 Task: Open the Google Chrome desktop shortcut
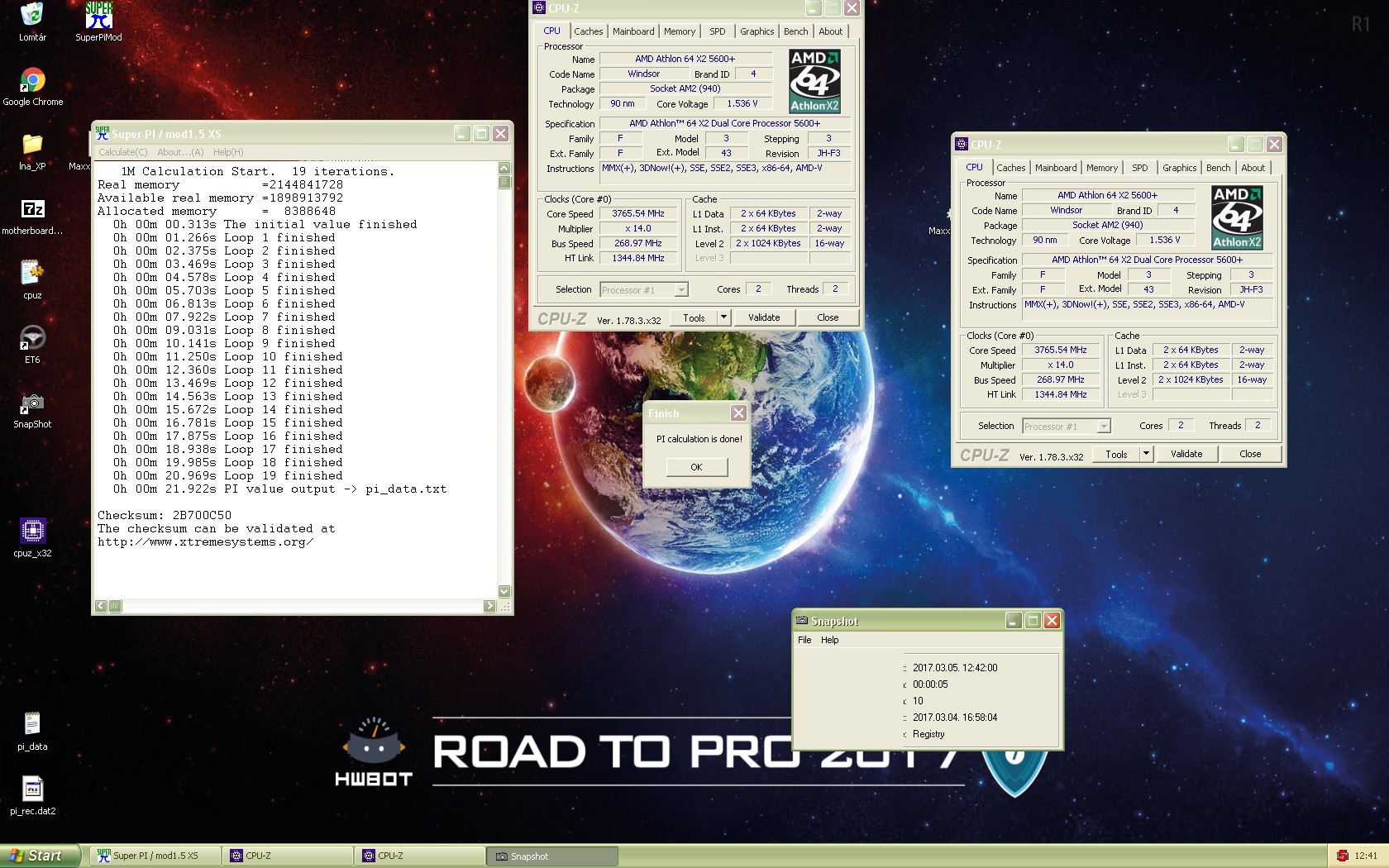[32, 80]
